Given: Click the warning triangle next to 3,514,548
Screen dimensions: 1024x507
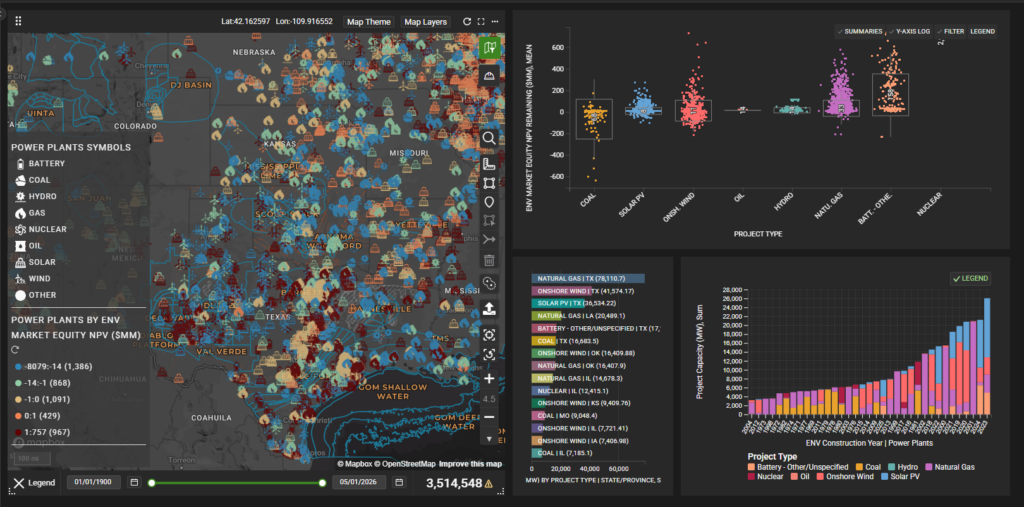Looking at the screenshot, I should (488, 484).
